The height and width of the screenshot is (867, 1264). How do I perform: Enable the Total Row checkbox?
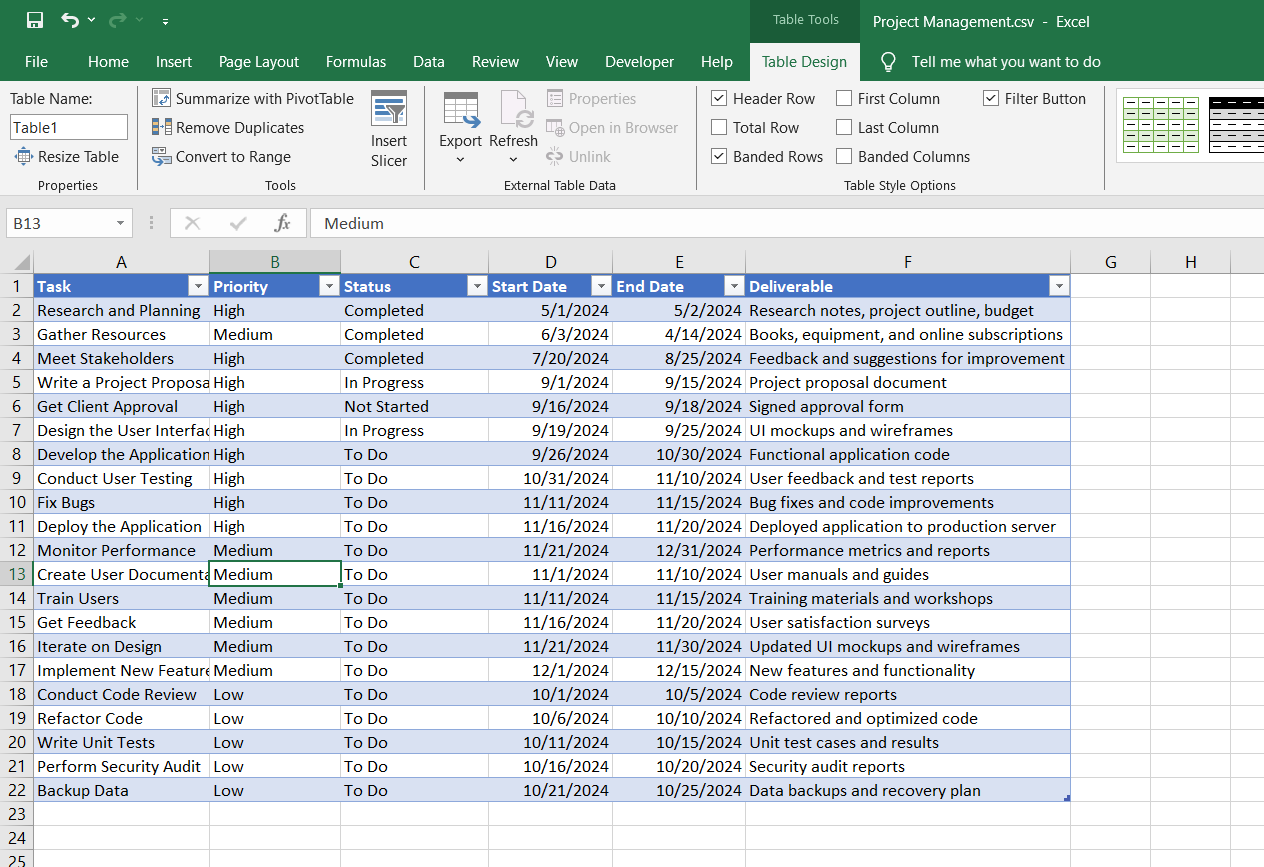coord(719,127)
